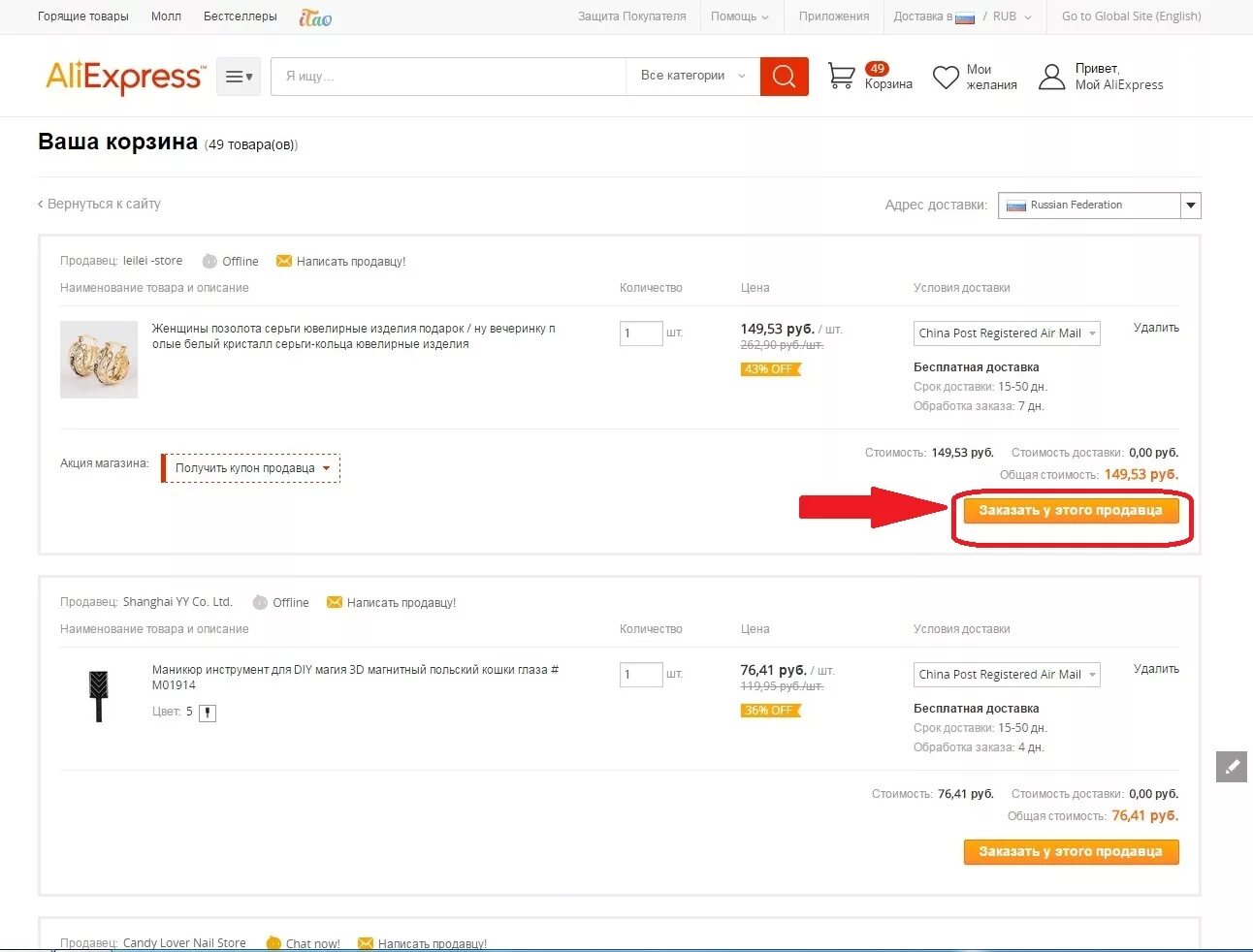Screen dimensions: 1253x952
Task: Open the iTao logo link
Action: click(x=315, y=16)
